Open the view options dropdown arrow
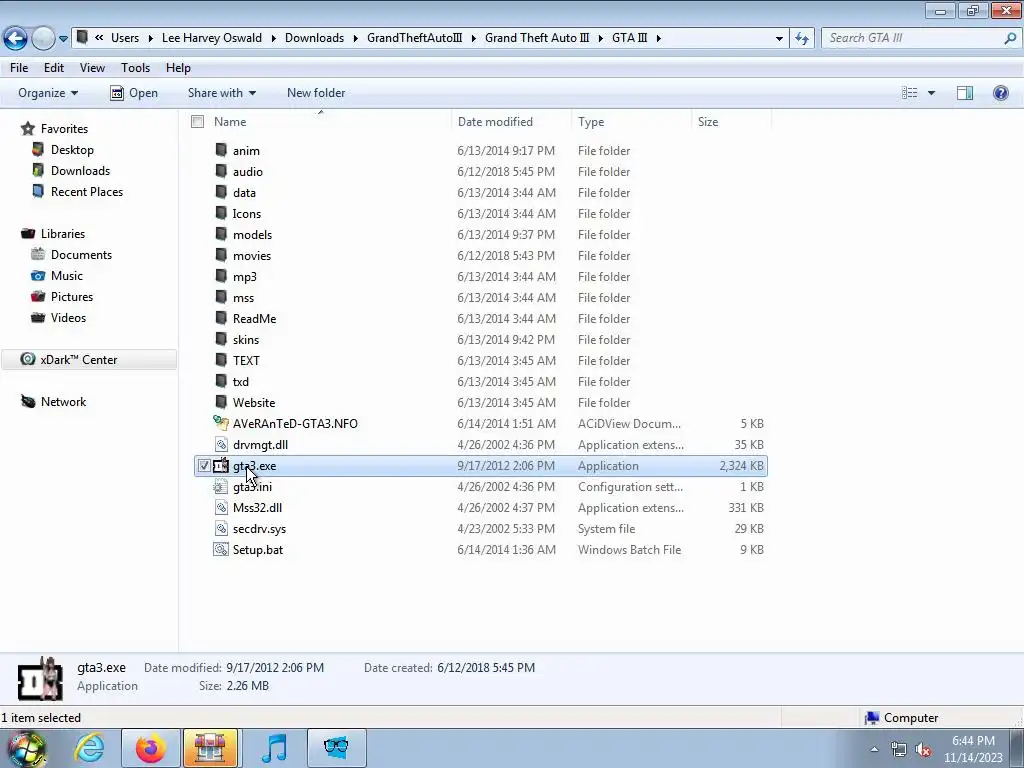 pos(931,93)
